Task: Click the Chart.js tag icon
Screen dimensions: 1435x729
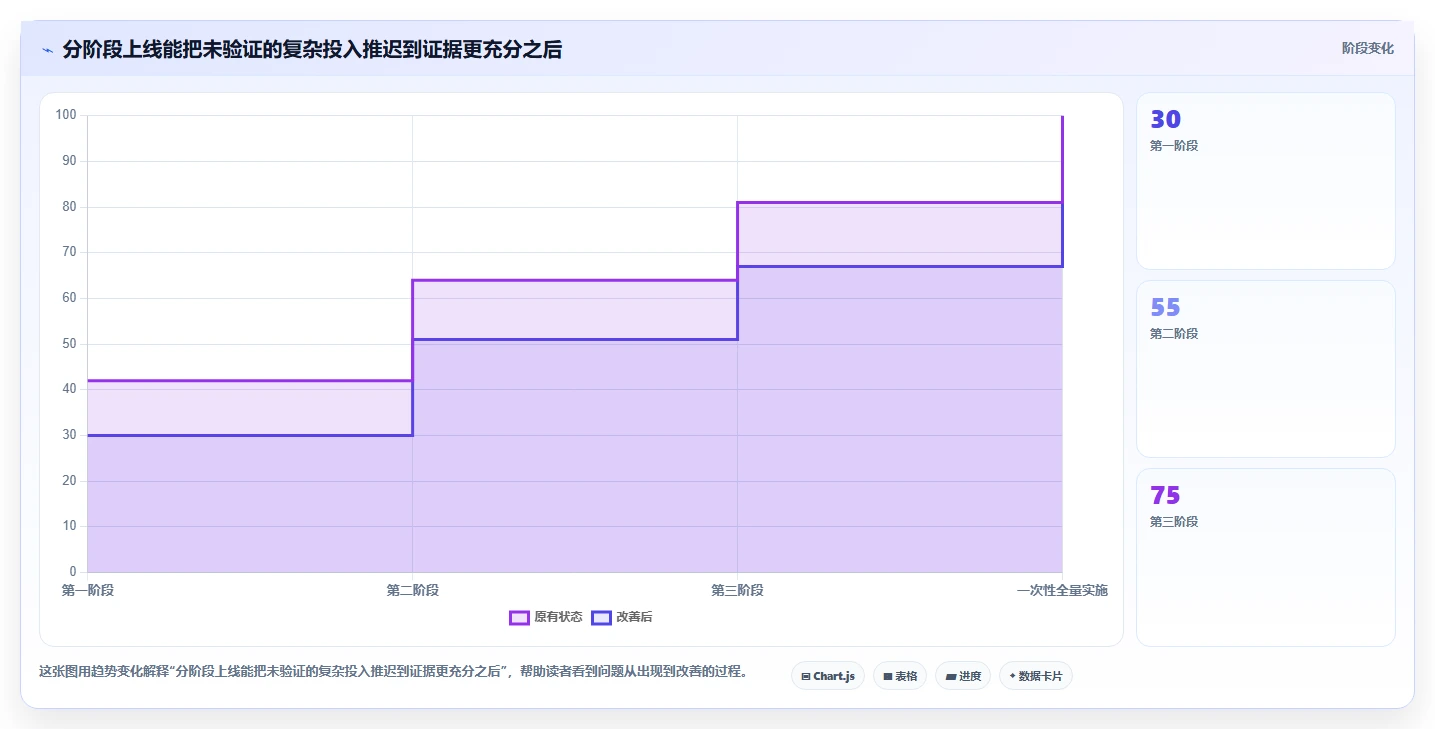Action: point(806,677)
